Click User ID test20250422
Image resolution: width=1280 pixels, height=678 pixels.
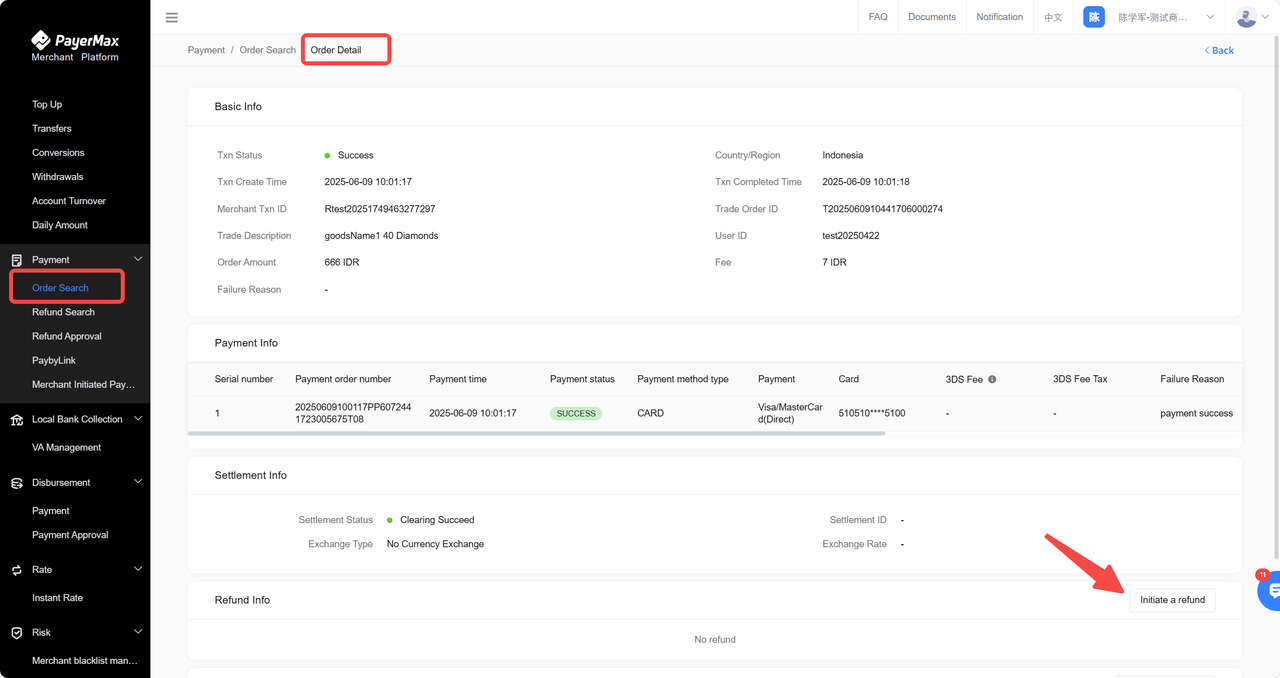pos(853,236)
